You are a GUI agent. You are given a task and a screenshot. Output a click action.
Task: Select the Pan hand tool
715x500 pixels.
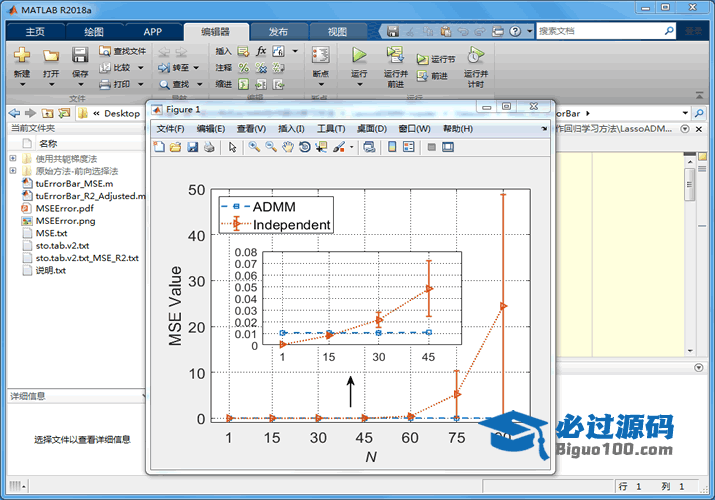(x=288, y=147)
